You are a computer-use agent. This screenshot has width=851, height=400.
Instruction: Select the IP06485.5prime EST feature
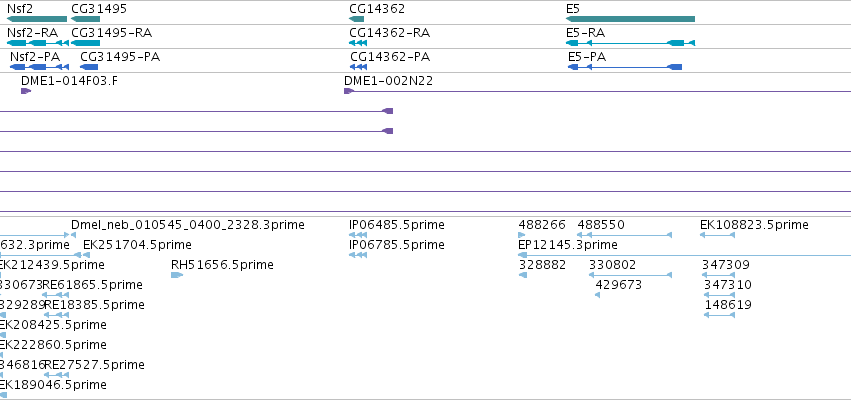point(358,235)
